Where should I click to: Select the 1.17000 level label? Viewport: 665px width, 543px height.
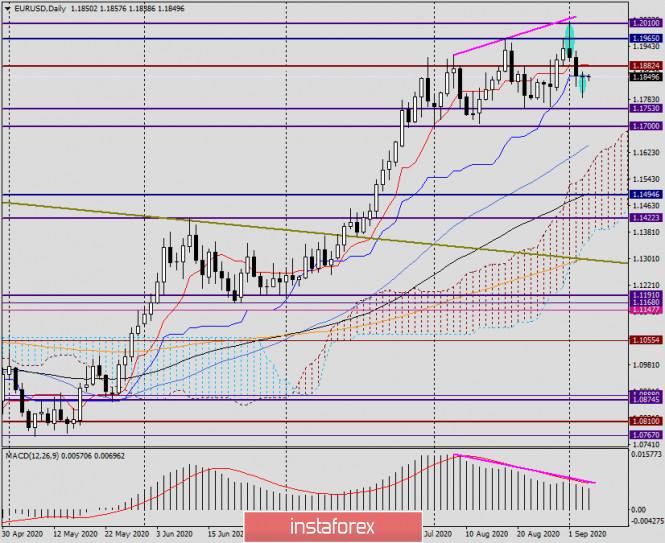tap(645, 126)
